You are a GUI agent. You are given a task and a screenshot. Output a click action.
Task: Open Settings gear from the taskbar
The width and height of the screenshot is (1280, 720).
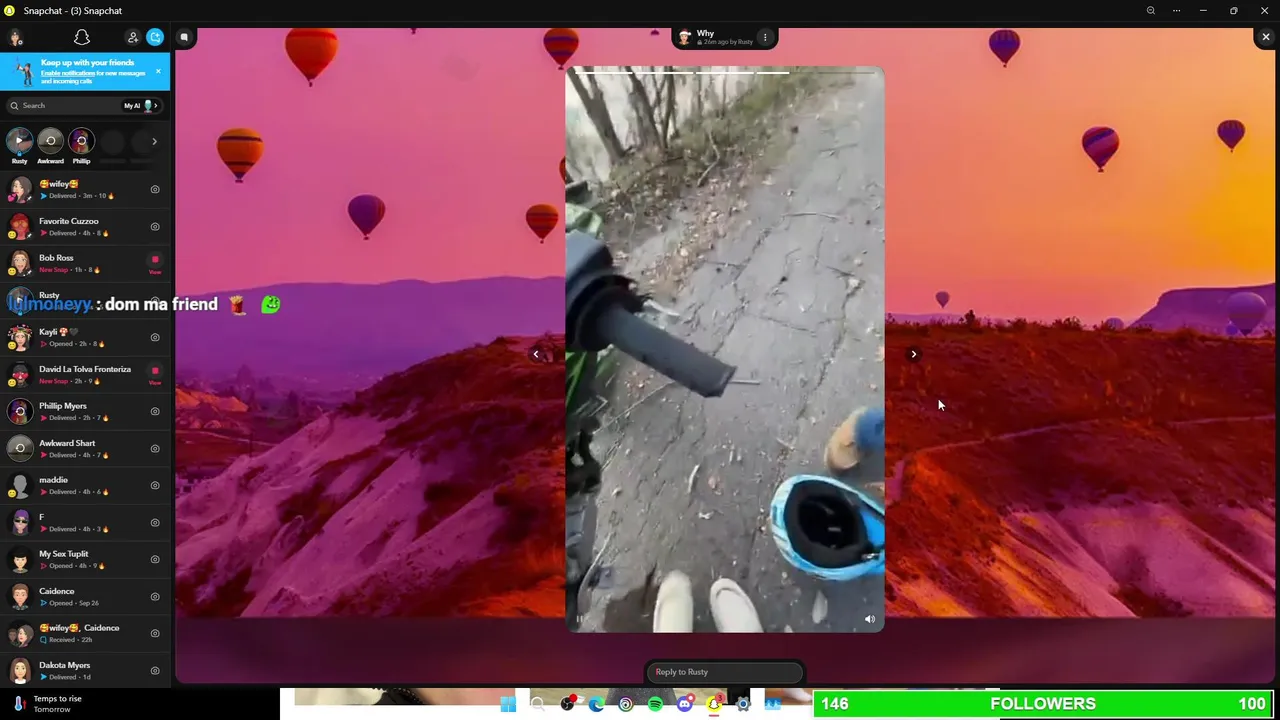click(743, 704)
